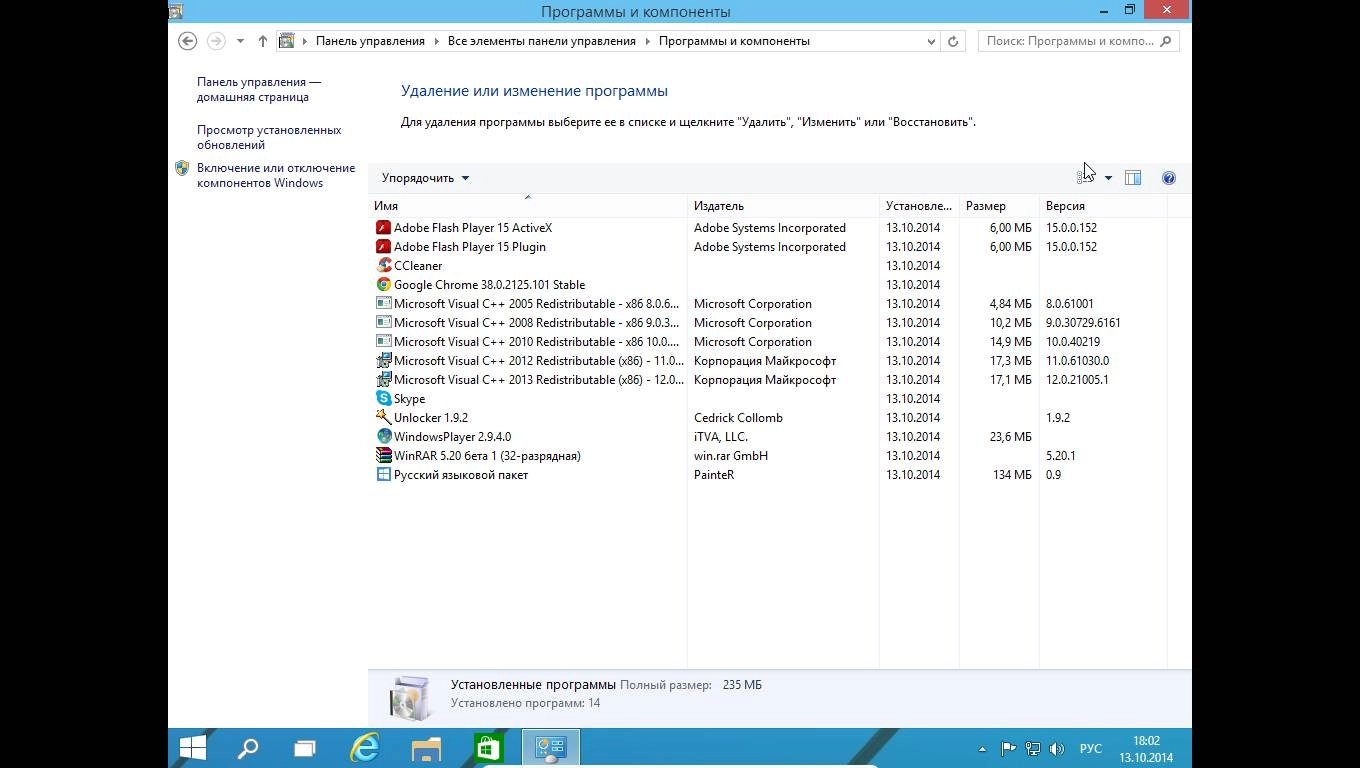
Task: Change view with the view mode icon
Action: 1086,178
